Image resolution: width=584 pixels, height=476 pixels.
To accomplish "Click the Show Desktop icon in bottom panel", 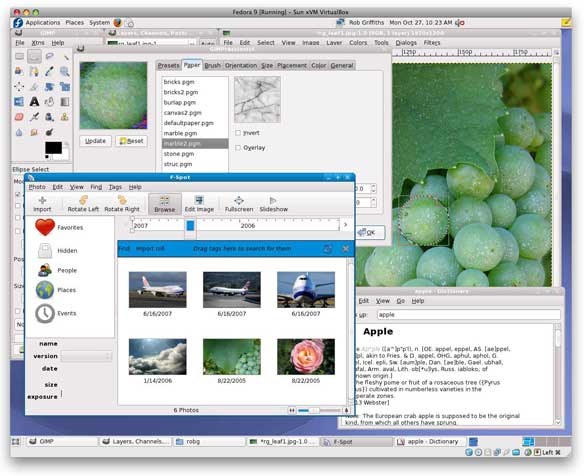I will [16, 441].
